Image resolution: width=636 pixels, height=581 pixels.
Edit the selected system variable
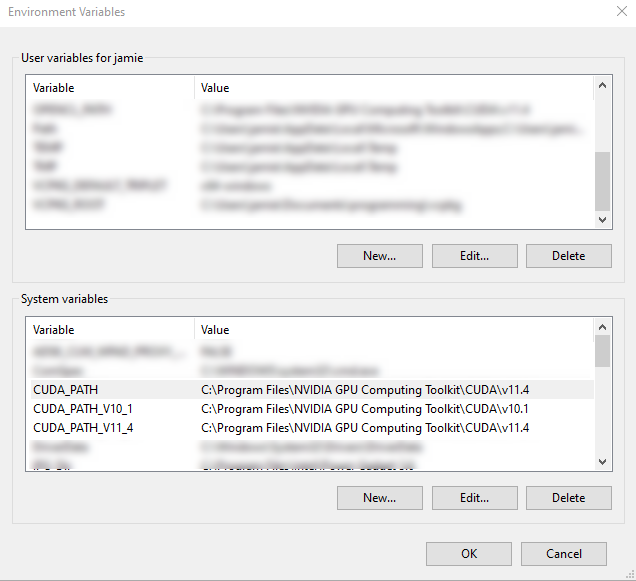coord(474,498)
